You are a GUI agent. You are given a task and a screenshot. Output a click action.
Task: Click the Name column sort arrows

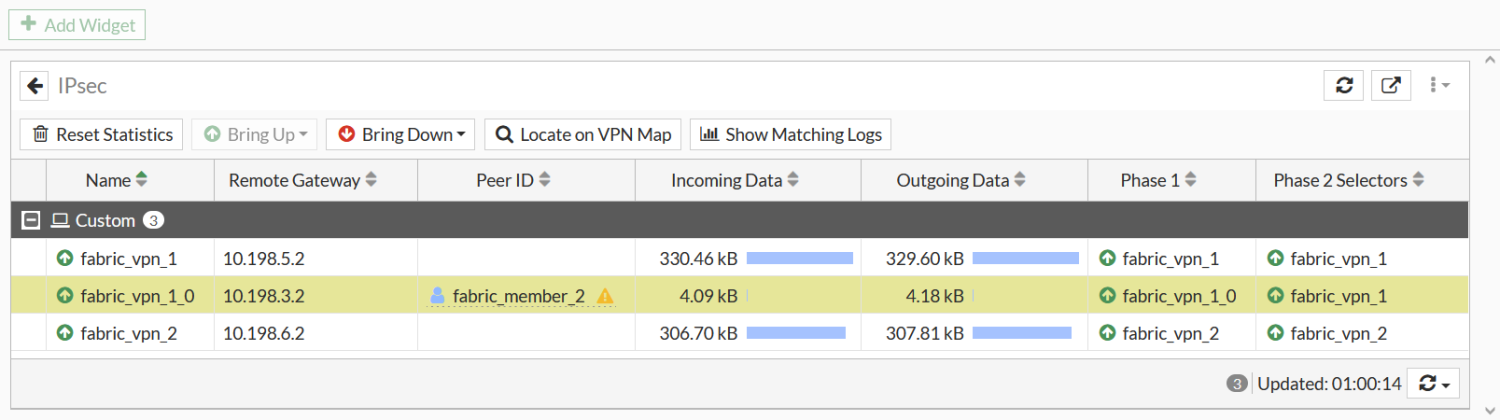[x=142, y=181]
